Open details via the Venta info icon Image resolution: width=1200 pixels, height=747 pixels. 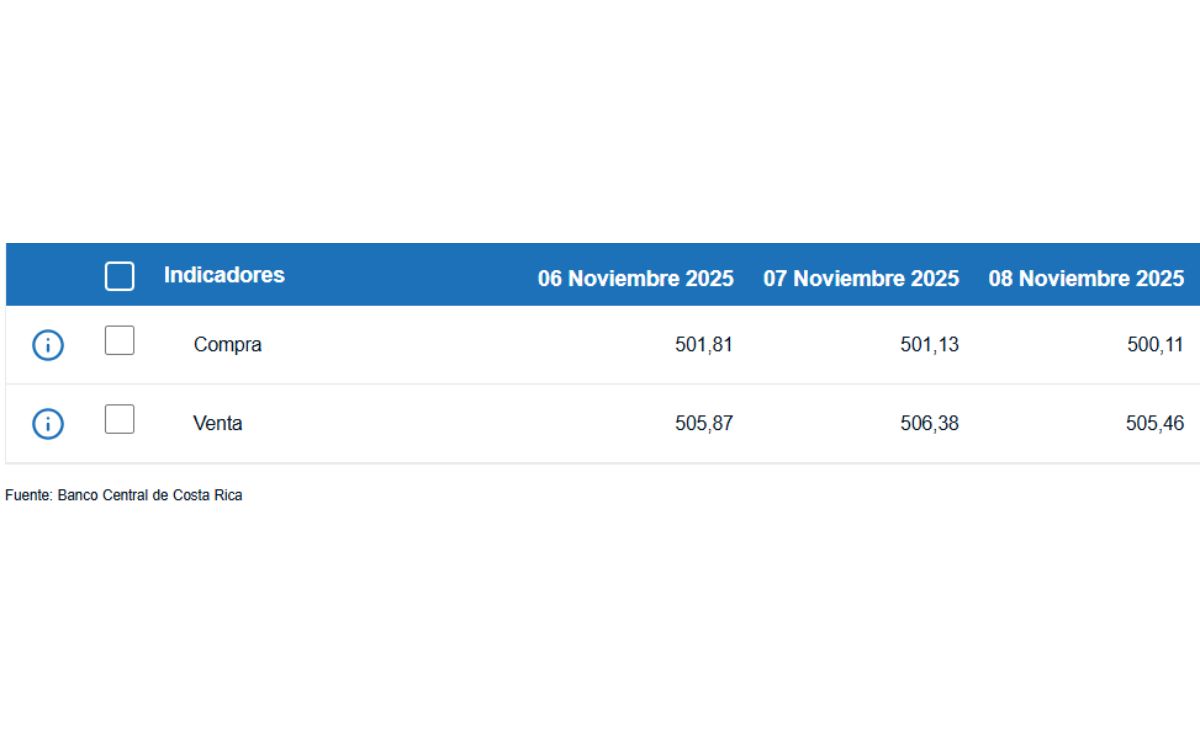coord(46,423)
